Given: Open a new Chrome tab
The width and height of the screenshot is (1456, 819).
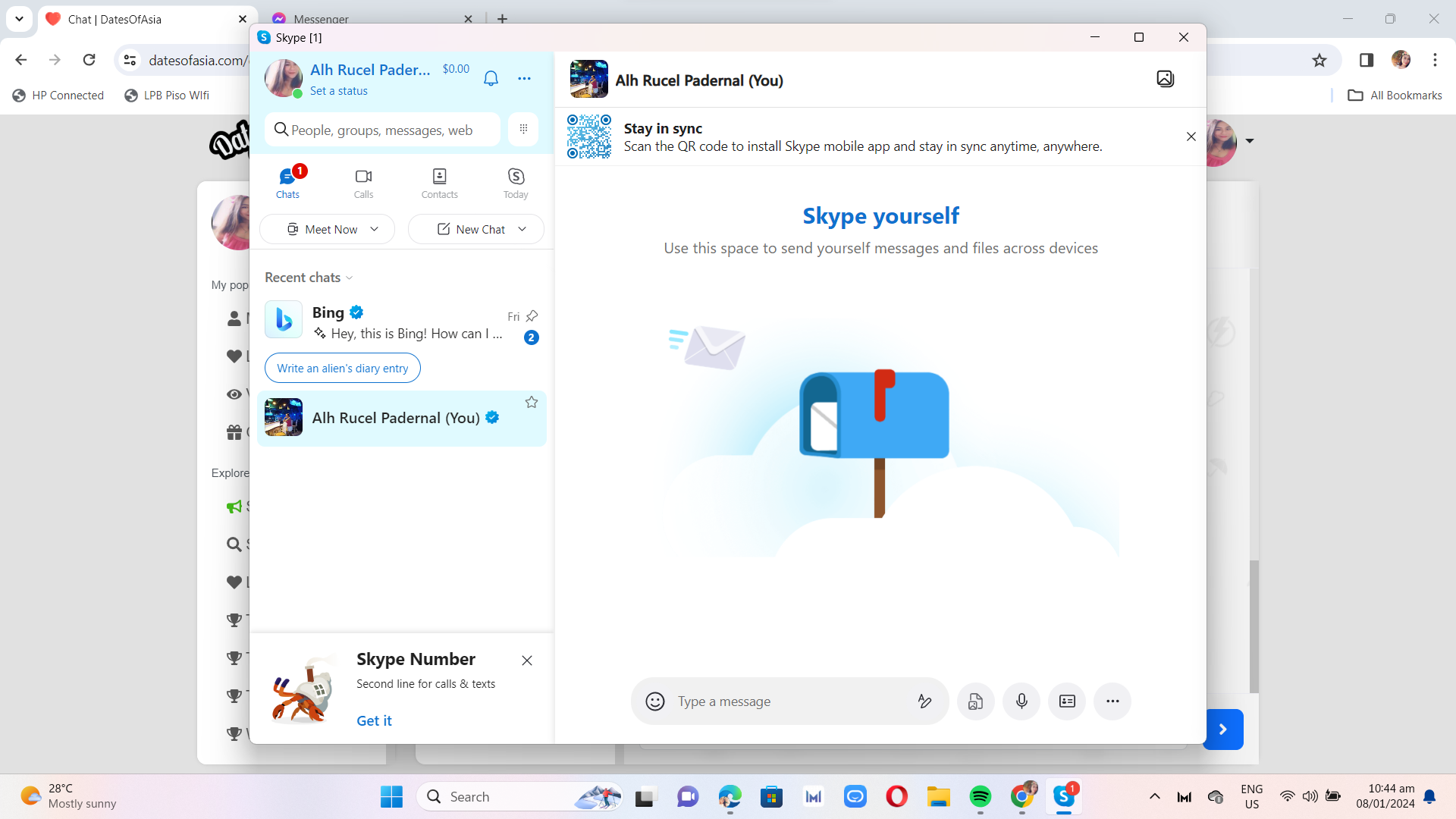Looking at the screenshot, I should click(502, 19).
